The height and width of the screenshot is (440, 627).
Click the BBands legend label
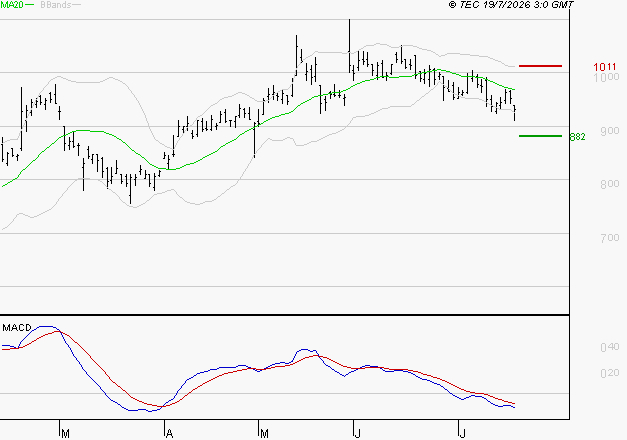[x=56, y=5]
